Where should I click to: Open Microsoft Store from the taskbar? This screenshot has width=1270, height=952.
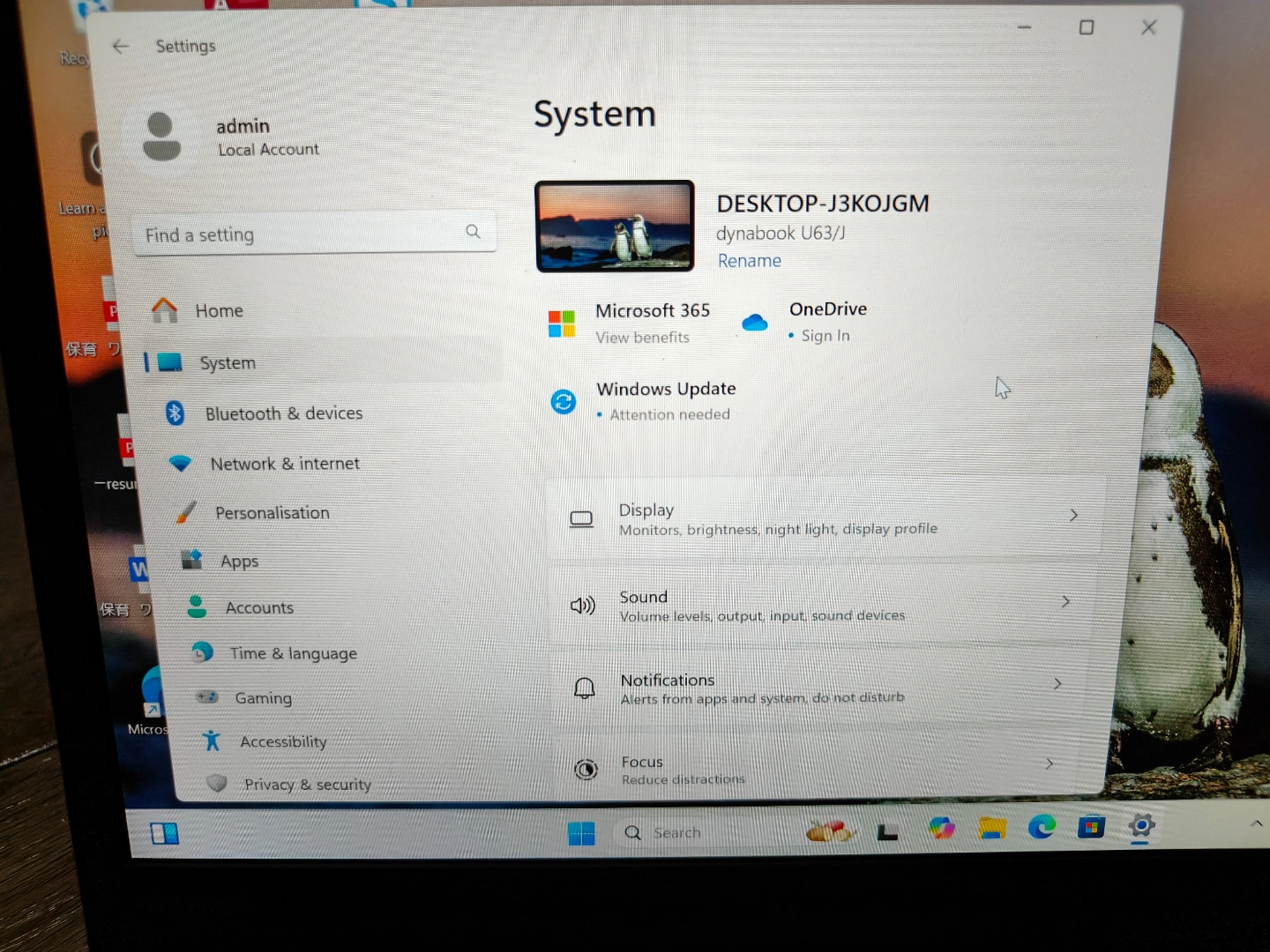coord(1091,827)
